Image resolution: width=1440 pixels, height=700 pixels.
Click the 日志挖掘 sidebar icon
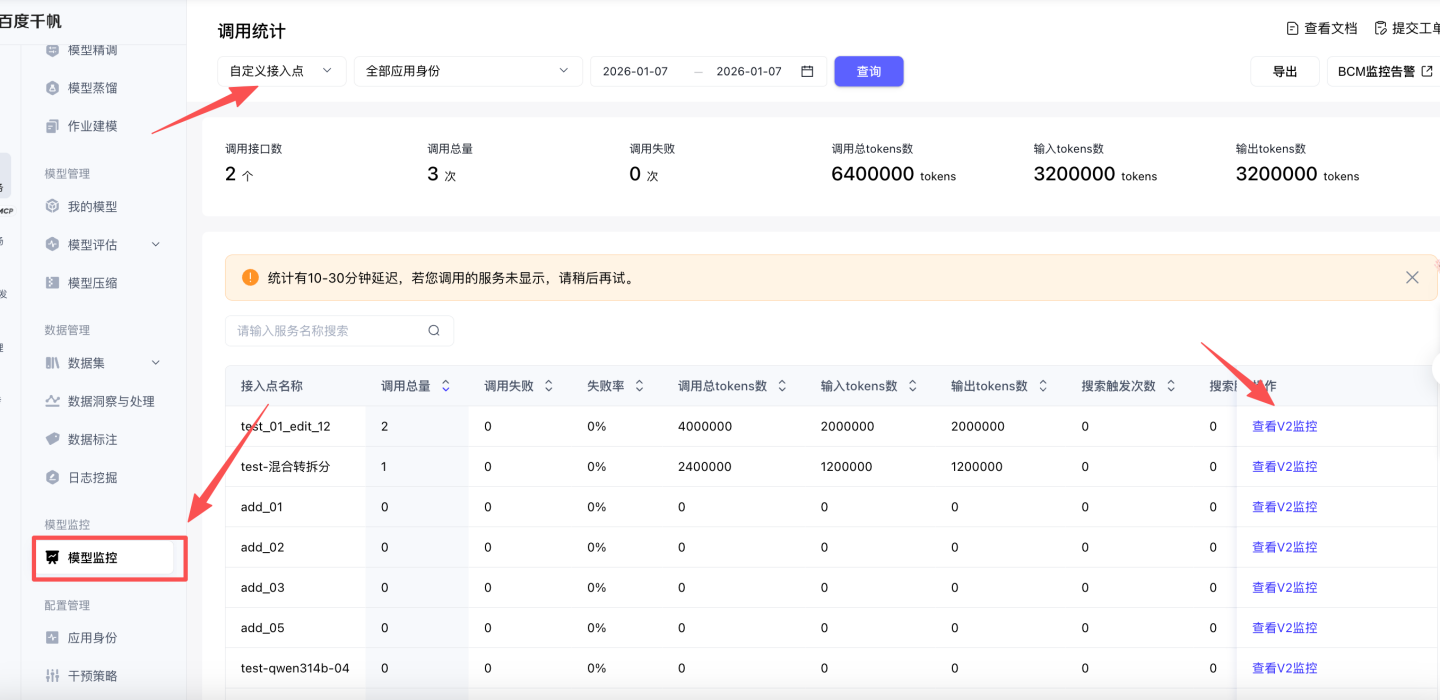[53, 478]
